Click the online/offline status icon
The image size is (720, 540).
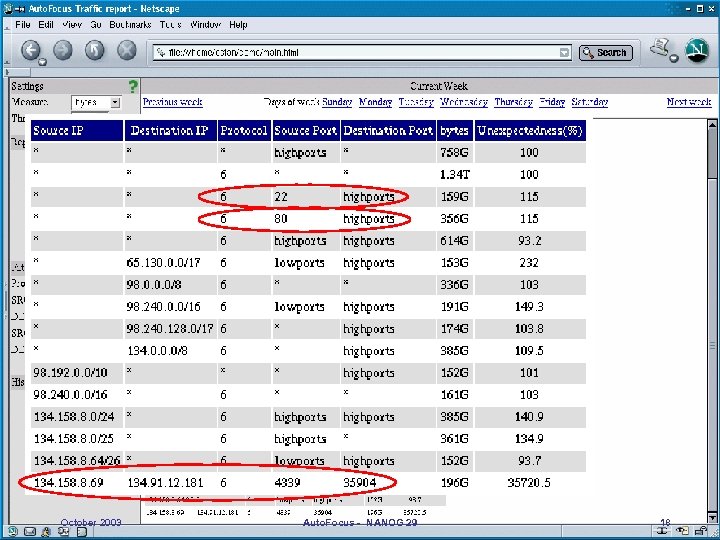(662, 532)
